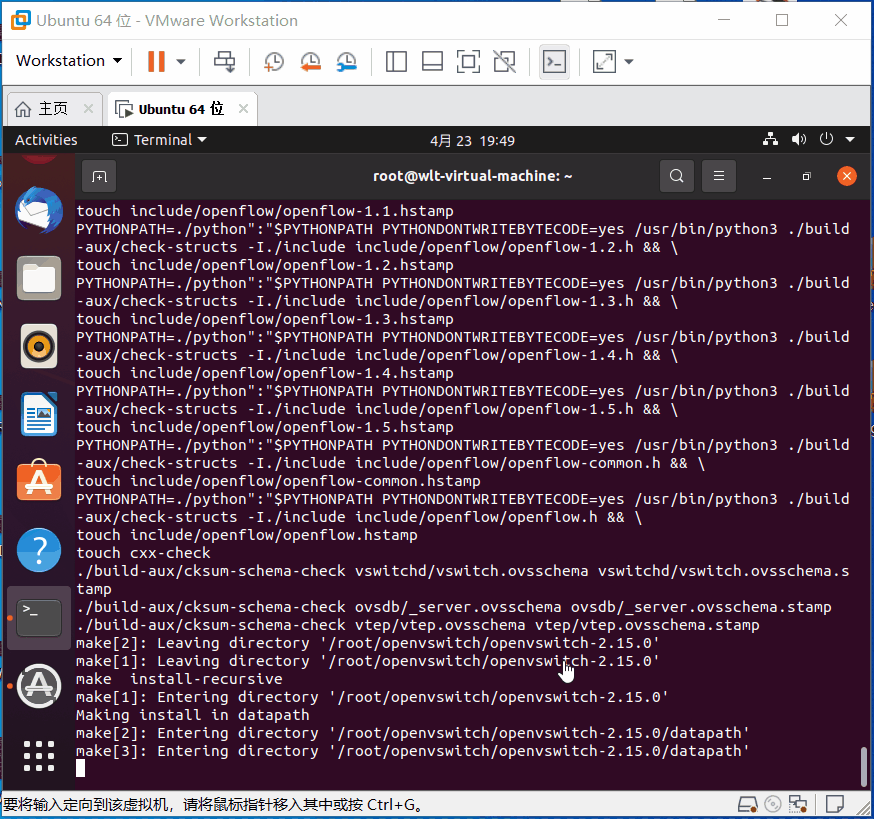Open the Workstation menu

[69, 61]
